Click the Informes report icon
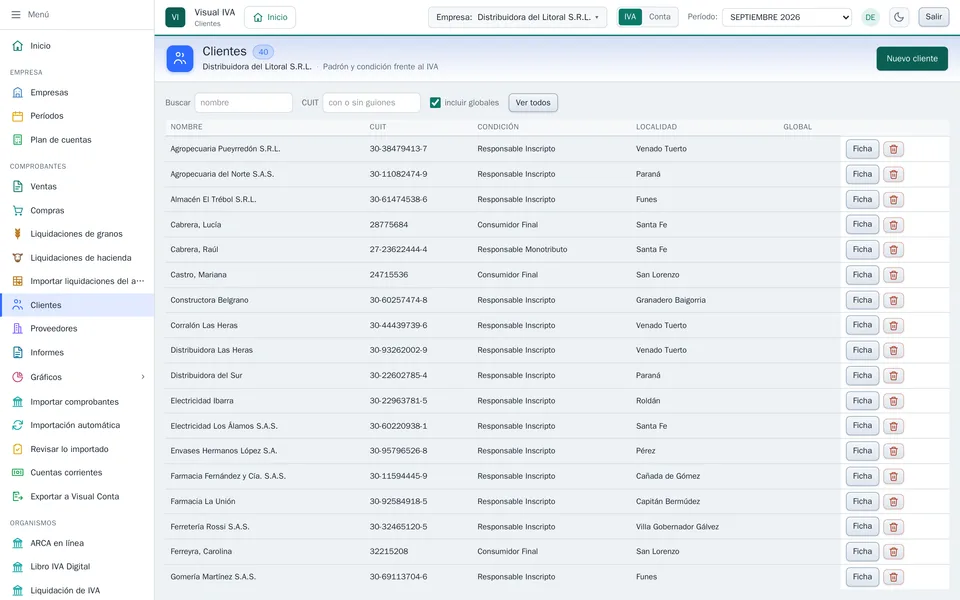This screenshot has width=960, height=600. (x=18, y=353)
